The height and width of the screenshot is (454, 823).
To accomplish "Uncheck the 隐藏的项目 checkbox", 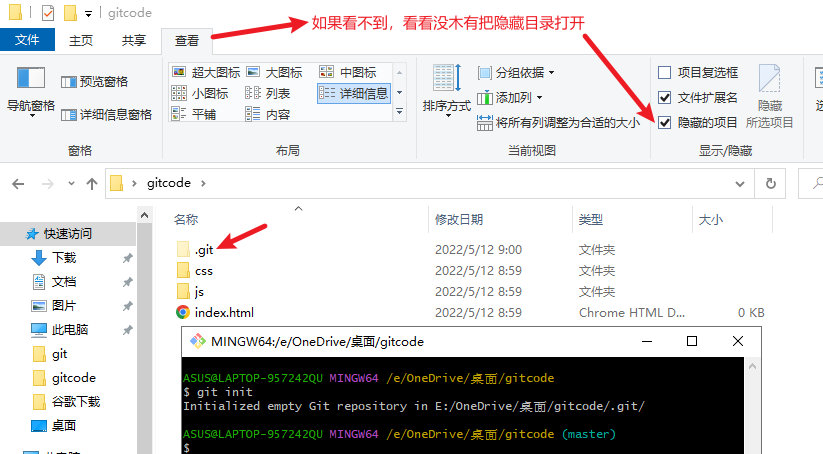I will click(x=664, y=123).
